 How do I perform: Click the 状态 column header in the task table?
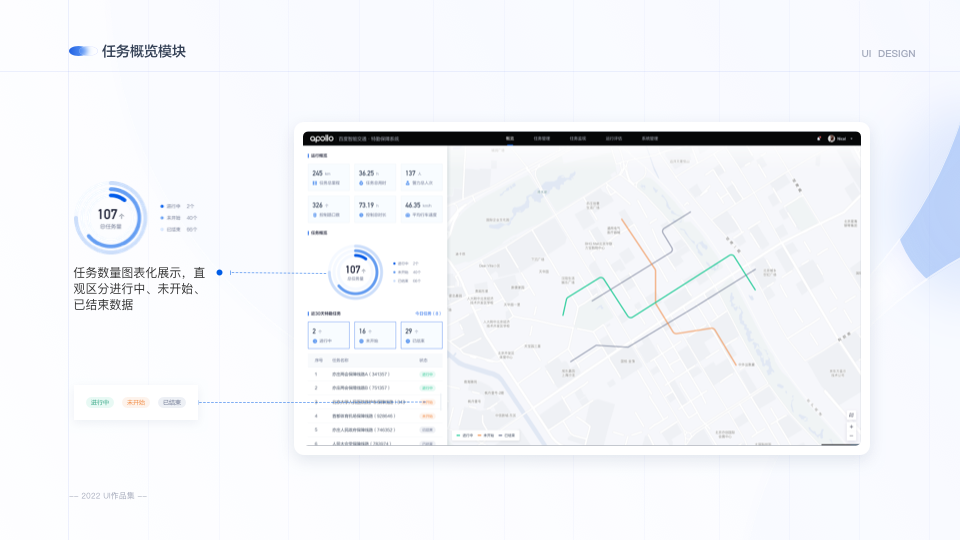(423, 361)
